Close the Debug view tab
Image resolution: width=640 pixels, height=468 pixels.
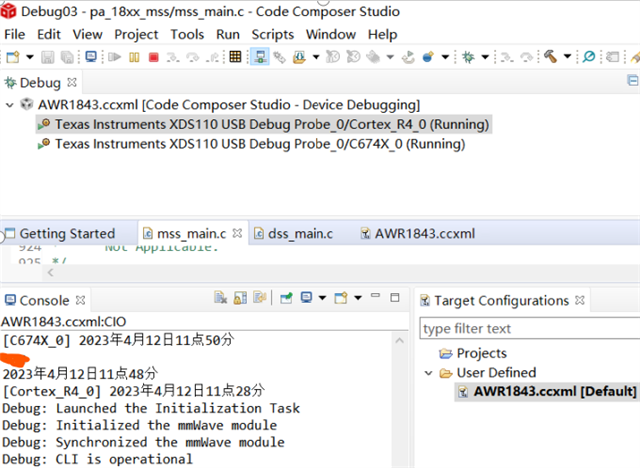pyautogui.click(x=72, y=82)
